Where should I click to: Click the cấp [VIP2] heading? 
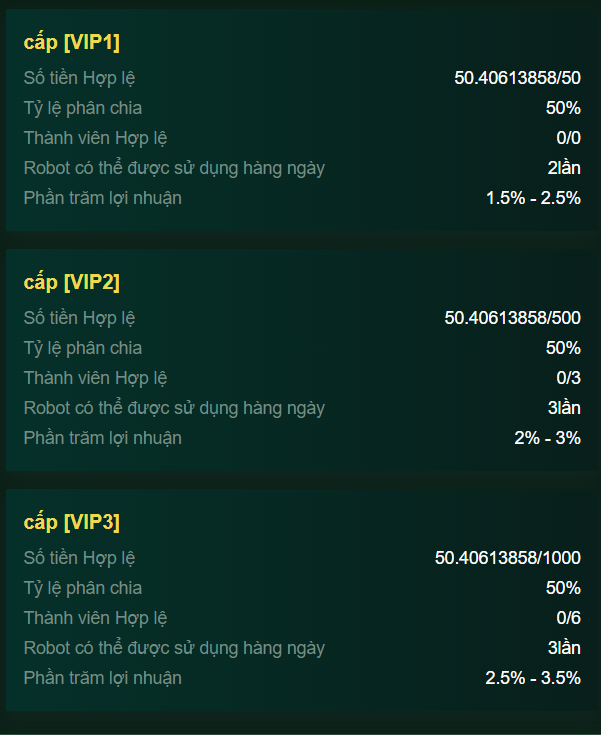click(72, 282)
